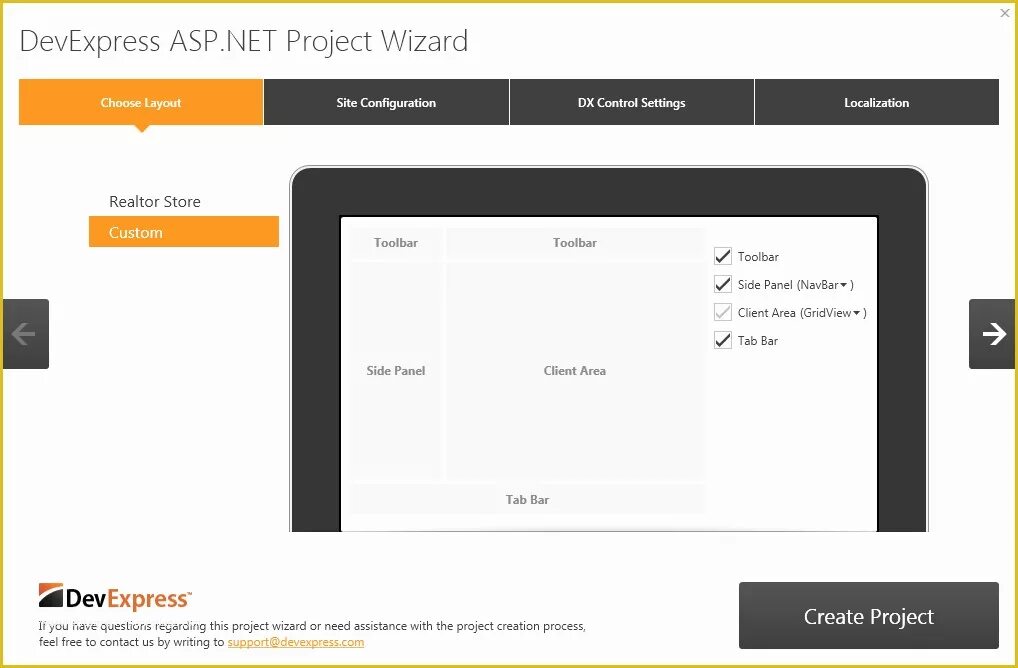Click the Client Area checkbox
1018x668 pixels.
coord(723,312)
